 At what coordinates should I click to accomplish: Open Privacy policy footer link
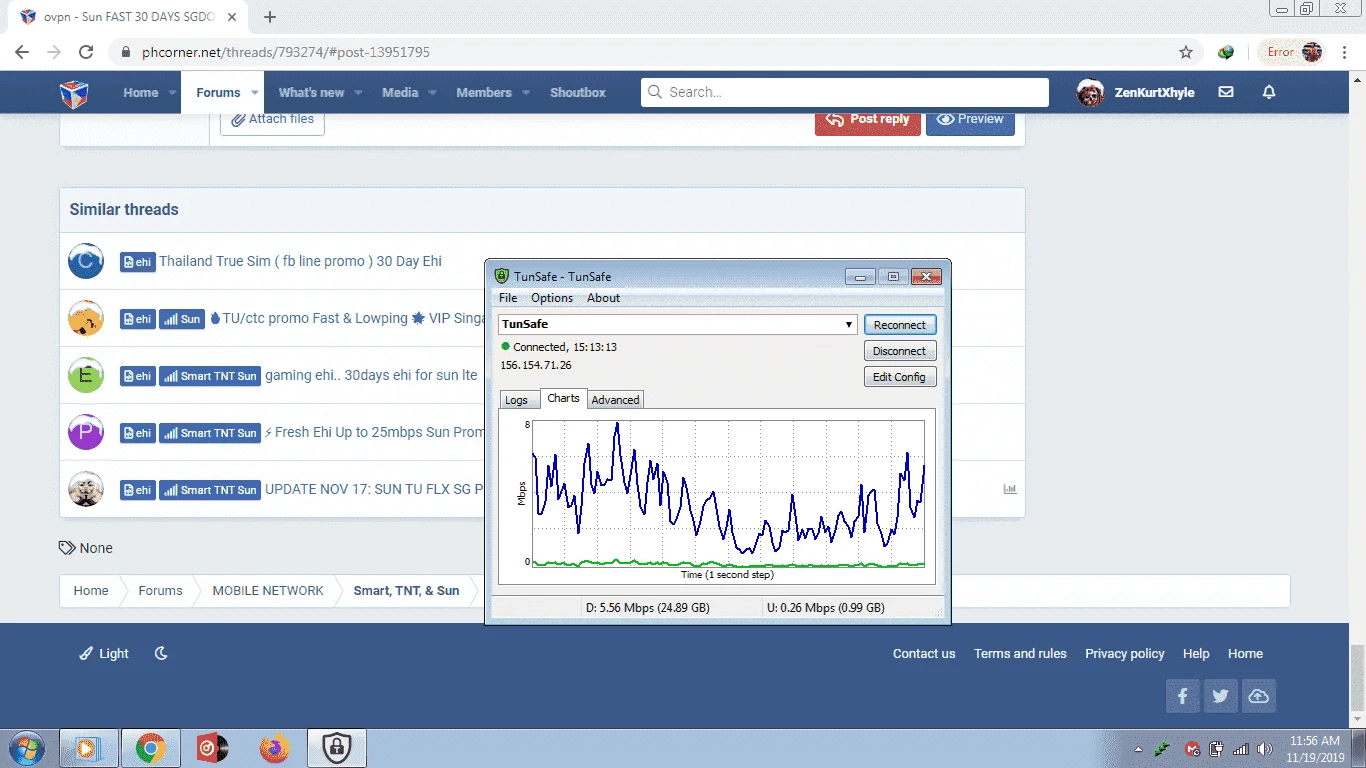1125,653
